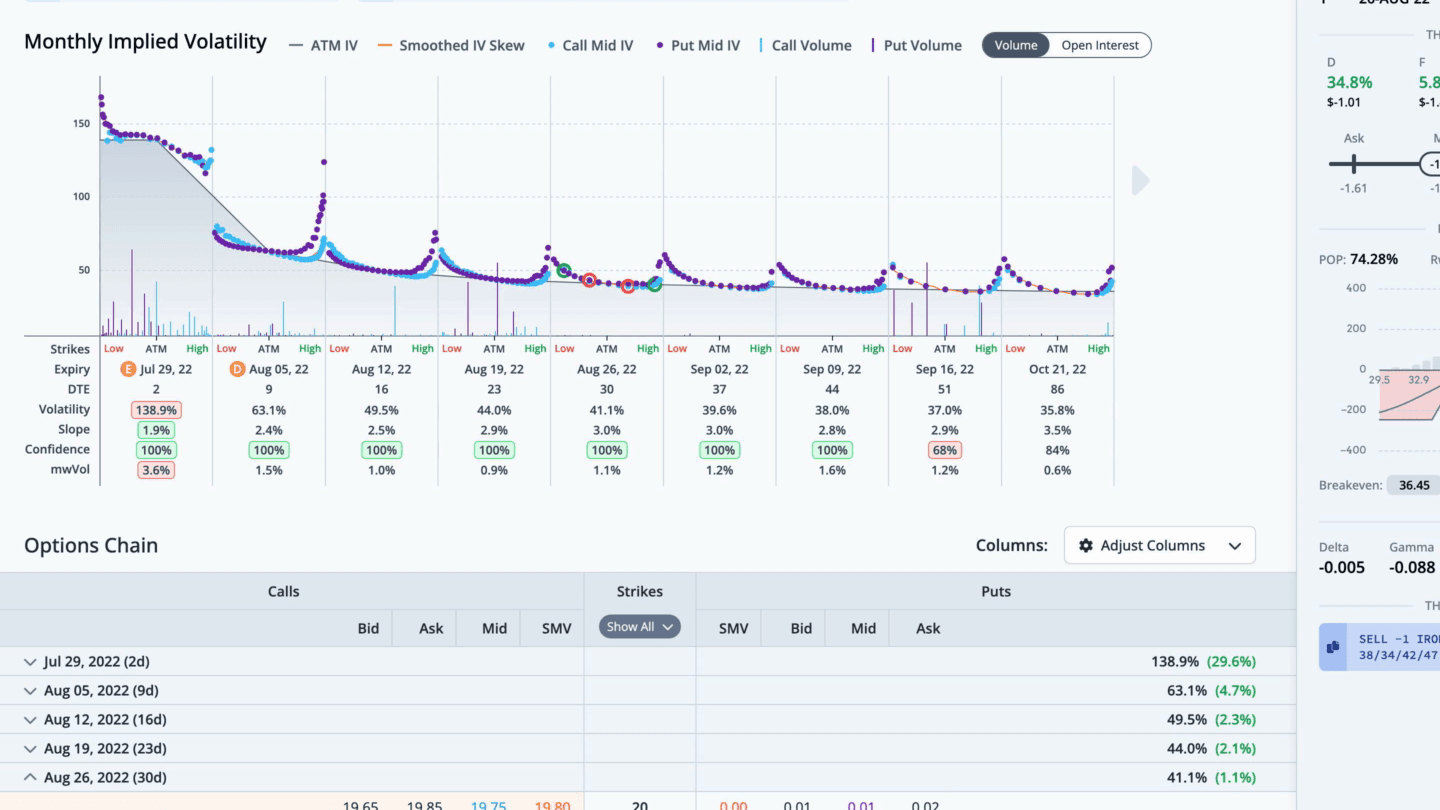
Task: Click the Ask price slider handle
Action: pos(1354,164)
